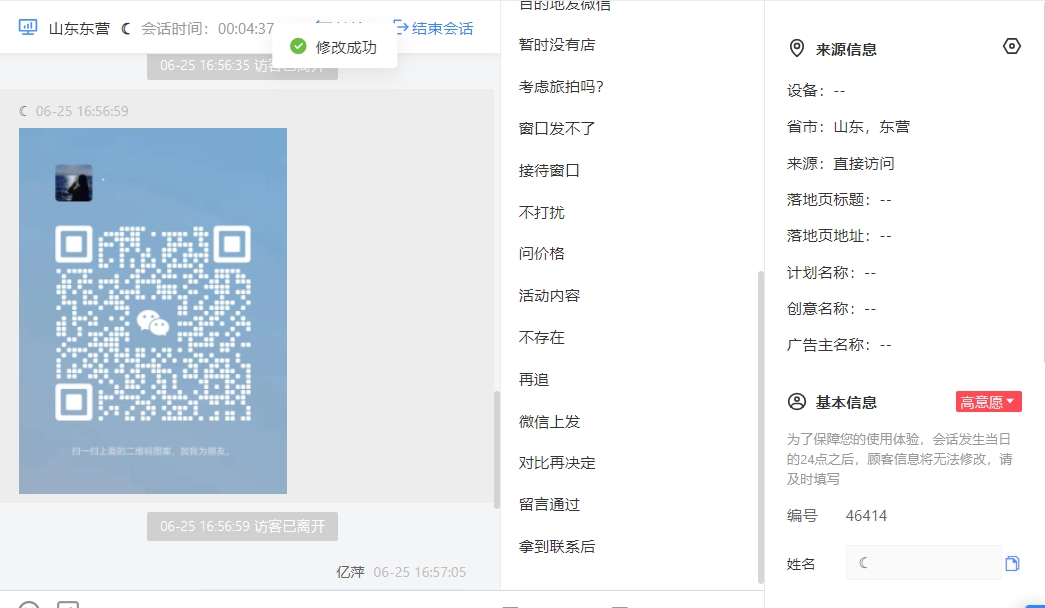Select the quick reply 接待窗口
The height and width of the screenshot is (608, 1045).
pyautogui.click(x=549, y=171)
